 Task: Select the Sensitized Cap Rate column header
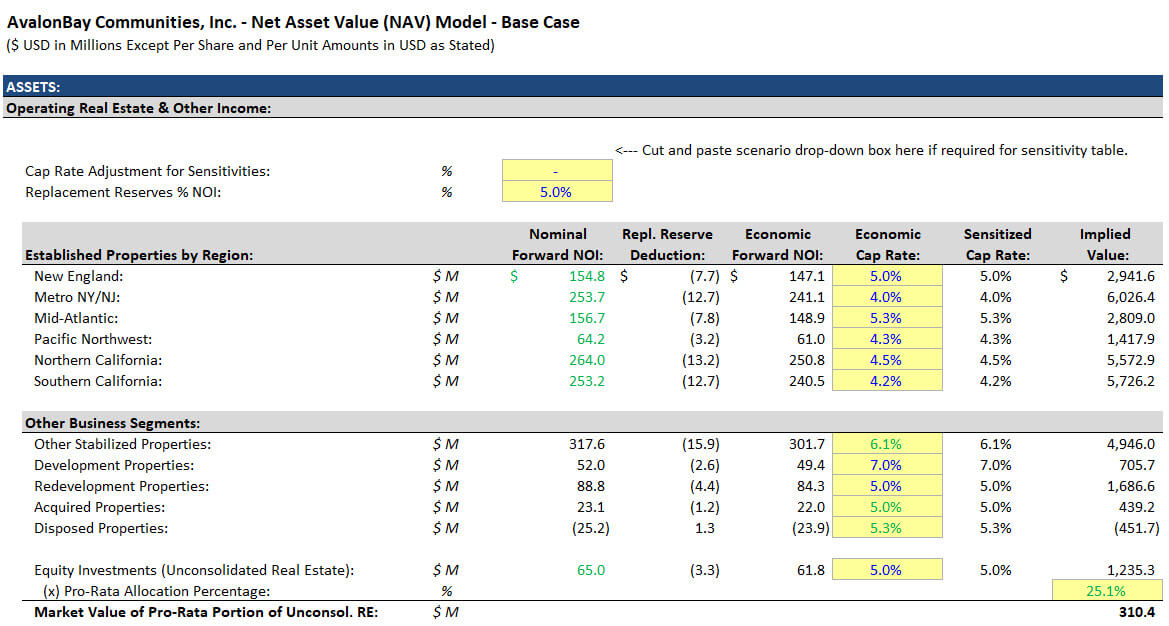(x=998, y=244)
